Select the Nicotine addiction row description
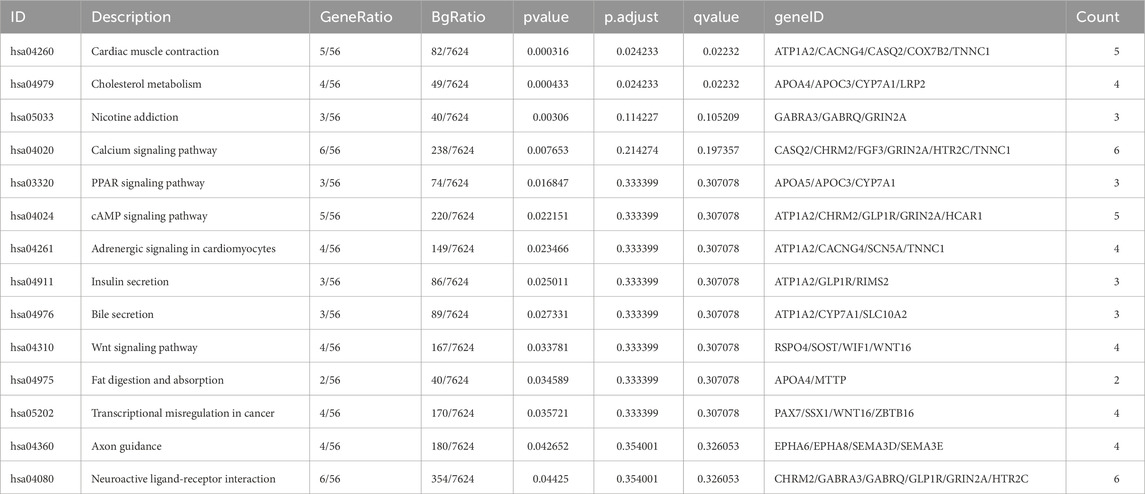 (x=135, y=117)
